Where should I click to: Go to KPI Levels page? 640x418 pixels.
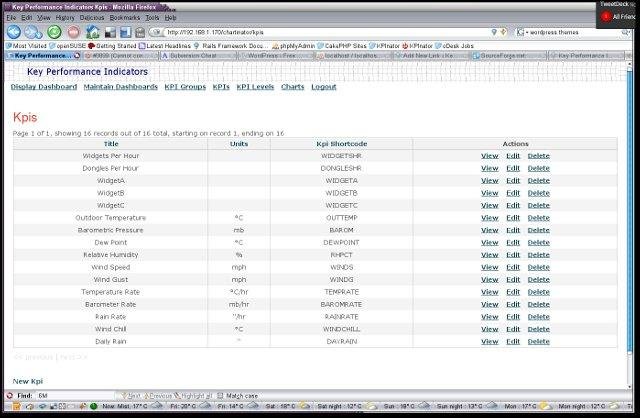point(255,87)
